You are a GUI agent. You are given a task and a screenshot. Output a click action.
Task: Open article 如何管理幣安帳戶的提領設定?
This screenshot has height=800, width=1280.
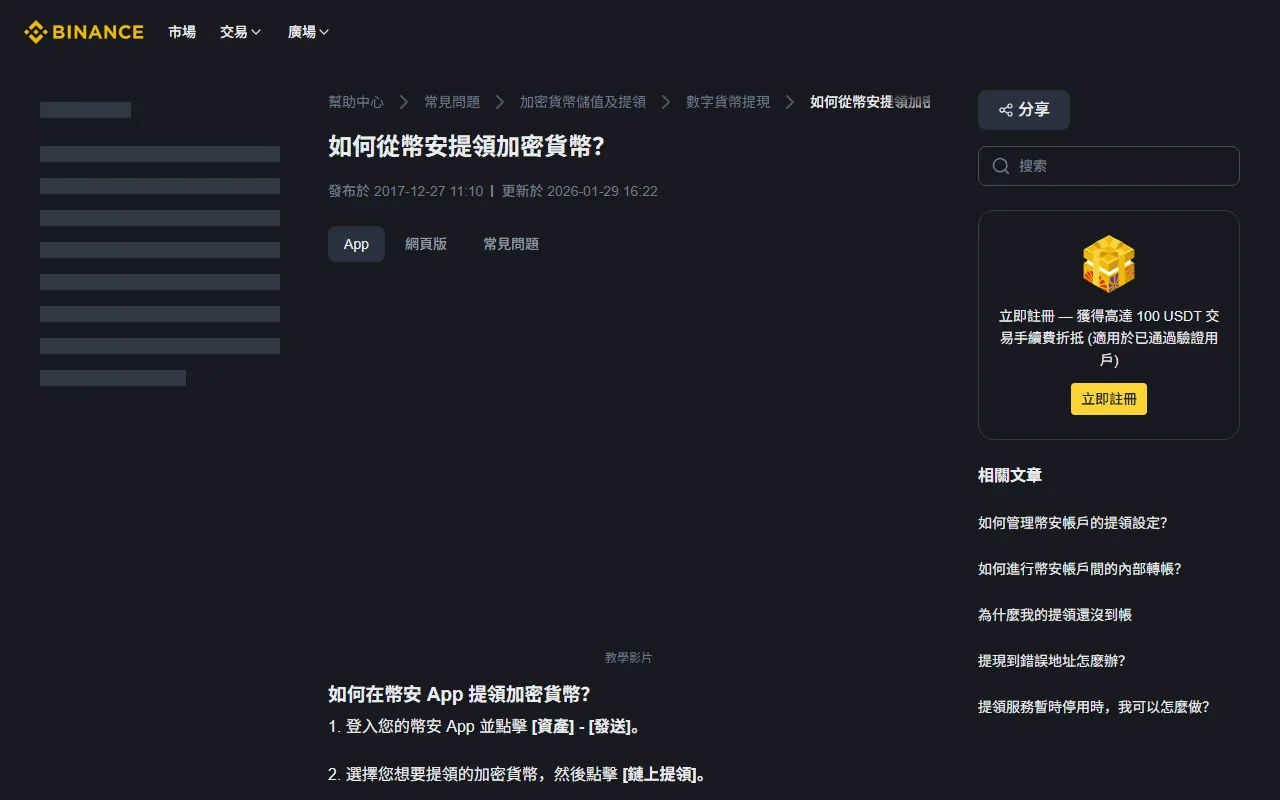(1073, 523)
